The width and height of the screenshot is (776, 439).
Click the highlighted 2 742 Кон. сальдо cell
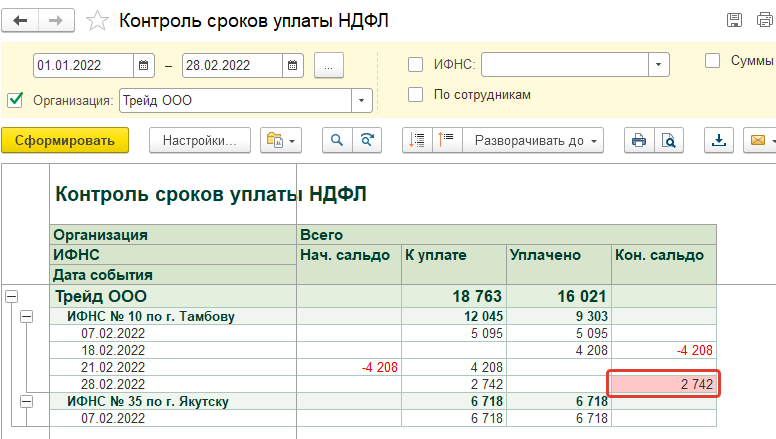click(x=664, y=384)
